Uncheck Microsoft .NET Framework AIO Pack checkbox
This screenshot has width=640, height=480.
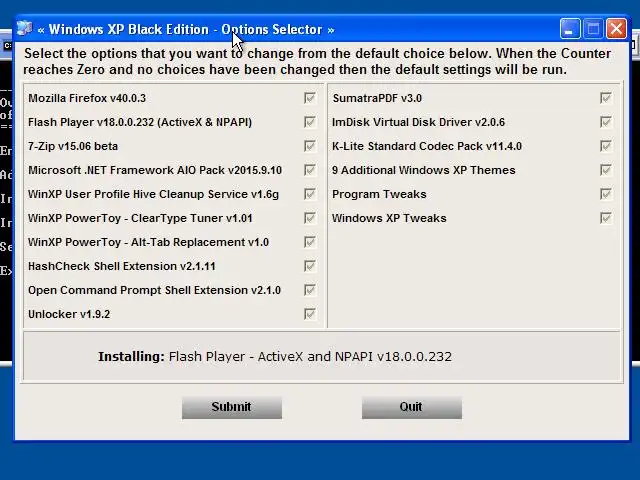pyautogui.click(x=310, y=170)
